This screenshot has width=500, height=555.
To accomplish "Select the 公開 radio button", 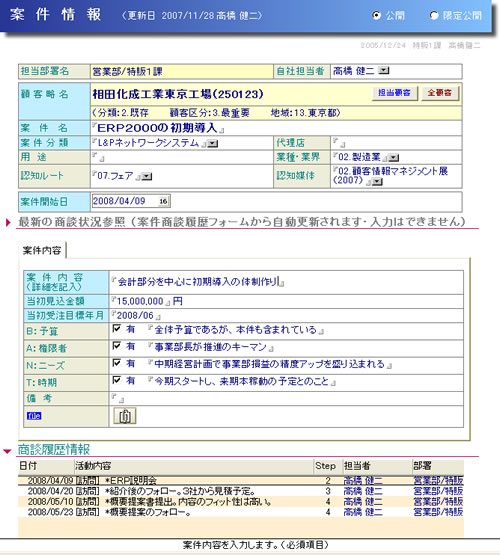I will [377, 15].
